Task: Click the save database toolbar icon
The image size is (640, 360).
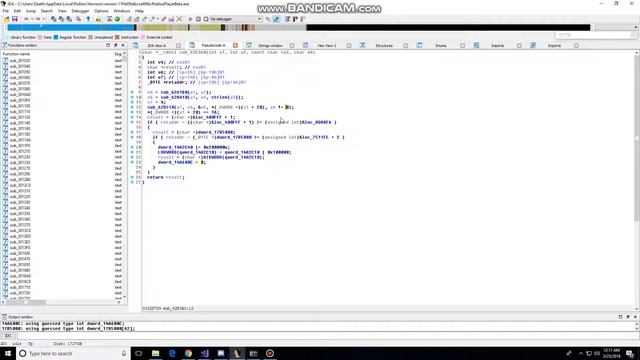Action: click(15, 19)
